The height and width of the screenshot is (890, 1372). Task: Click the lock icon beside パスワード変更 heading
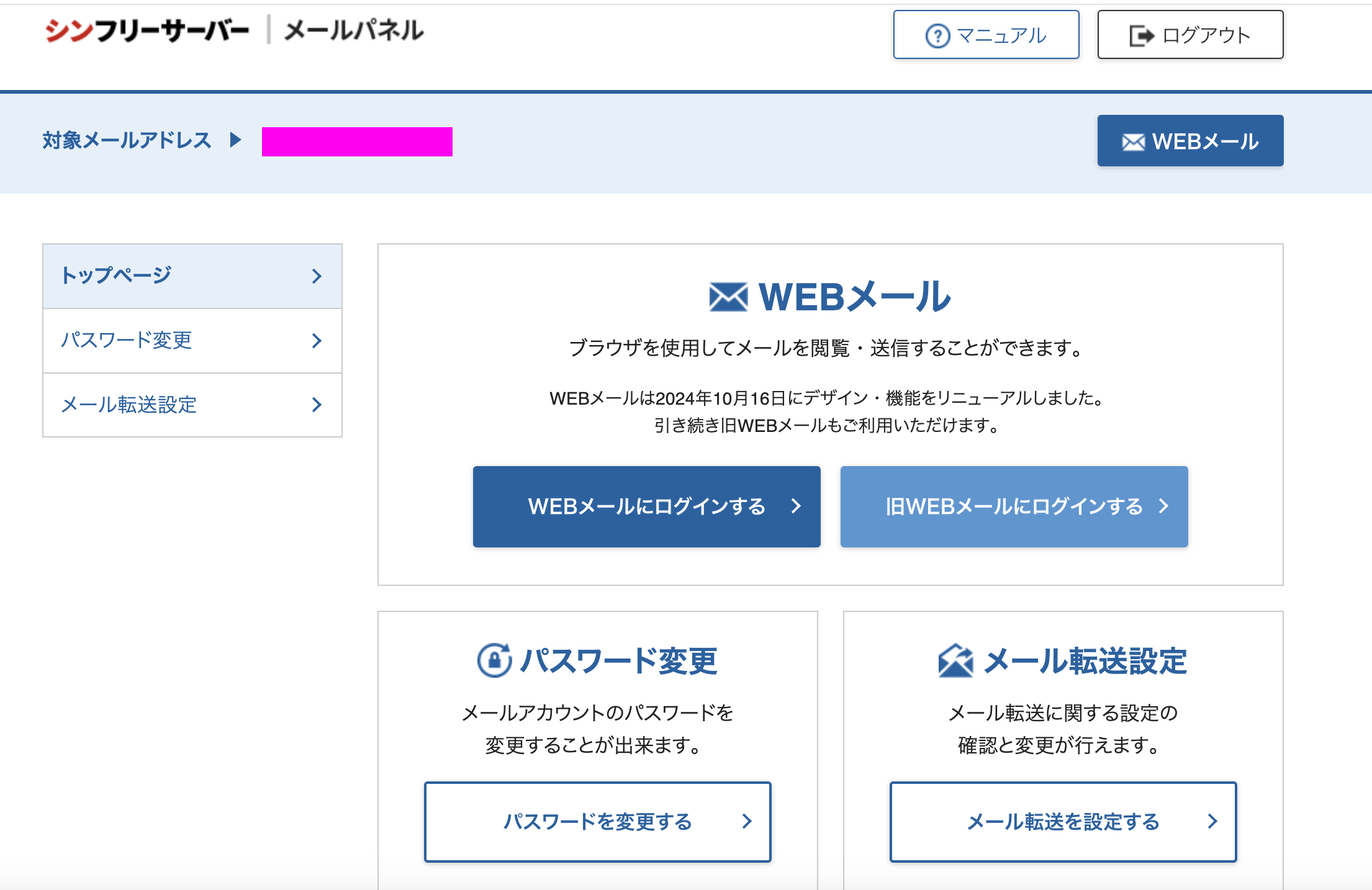[x=494, y=660]
